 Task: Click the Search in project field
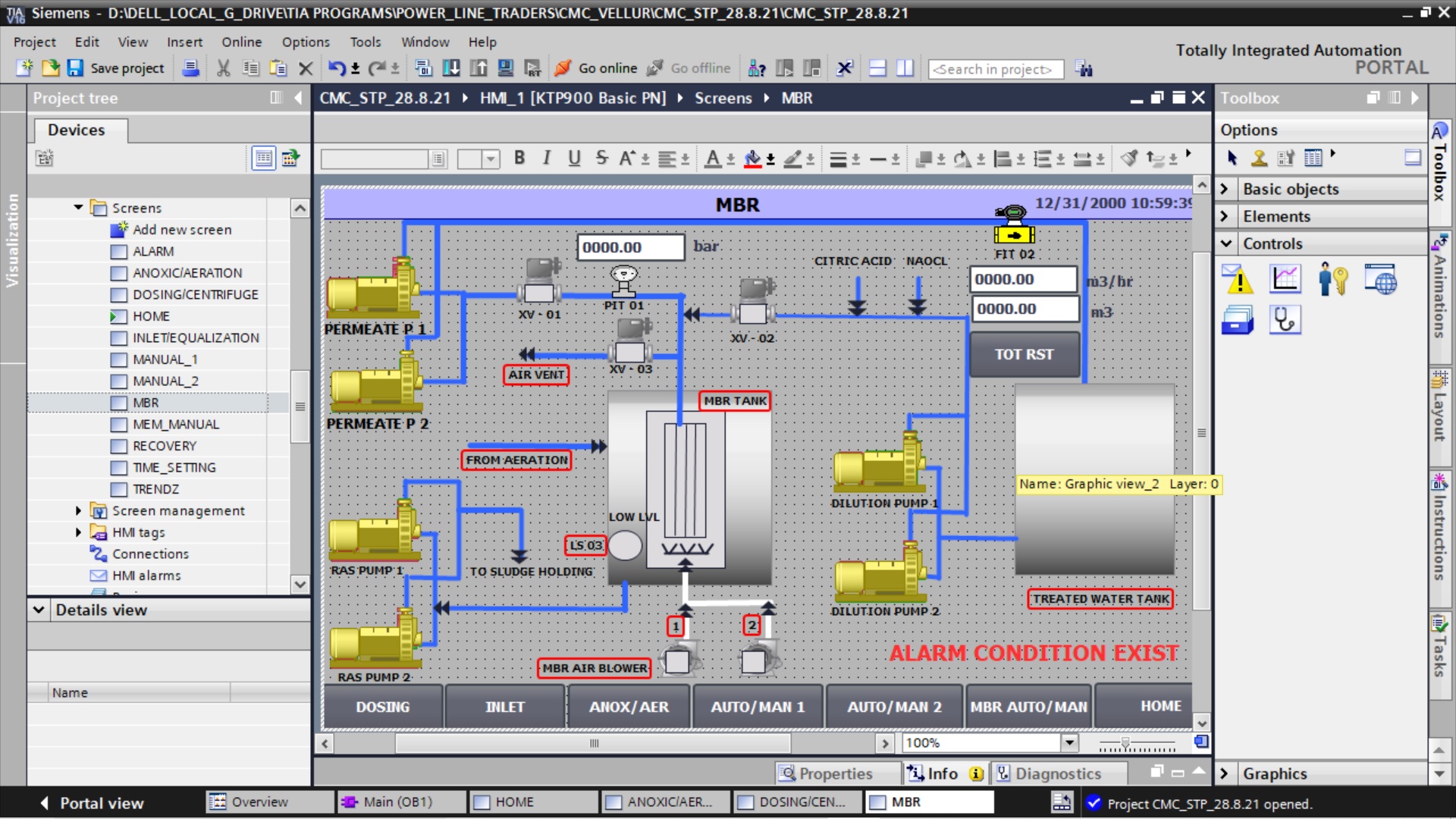pyautogui.click(x=995, y=69)
